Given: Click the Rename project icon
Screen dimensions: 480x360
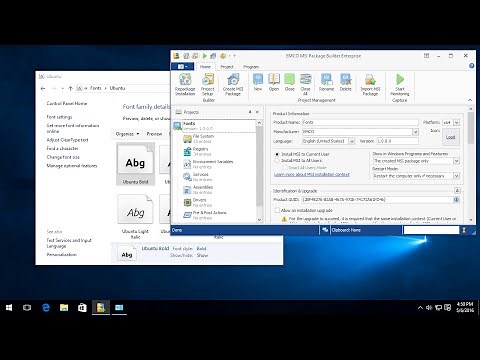Looking at the screenshot, I should (x=326, y=82).
